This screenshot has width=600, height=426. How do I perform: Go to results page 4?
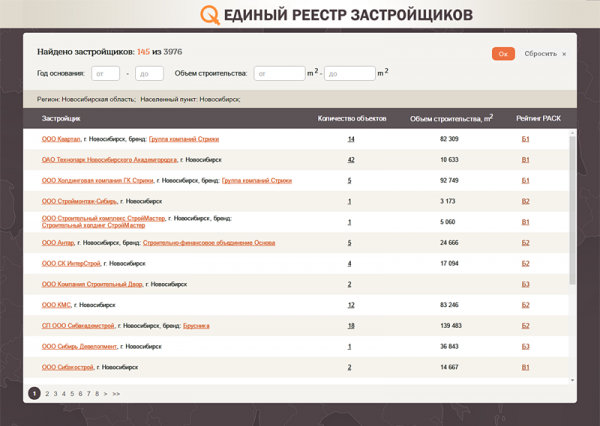[x=64, y=393]
